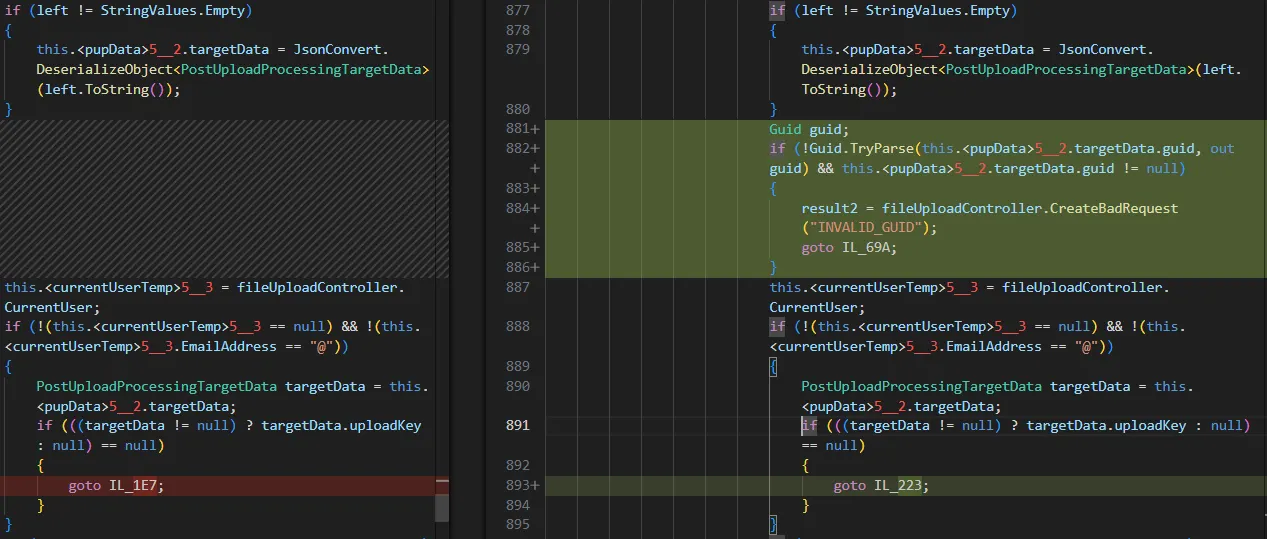Click line number 895 in the gutter

[x=517, y=524]
